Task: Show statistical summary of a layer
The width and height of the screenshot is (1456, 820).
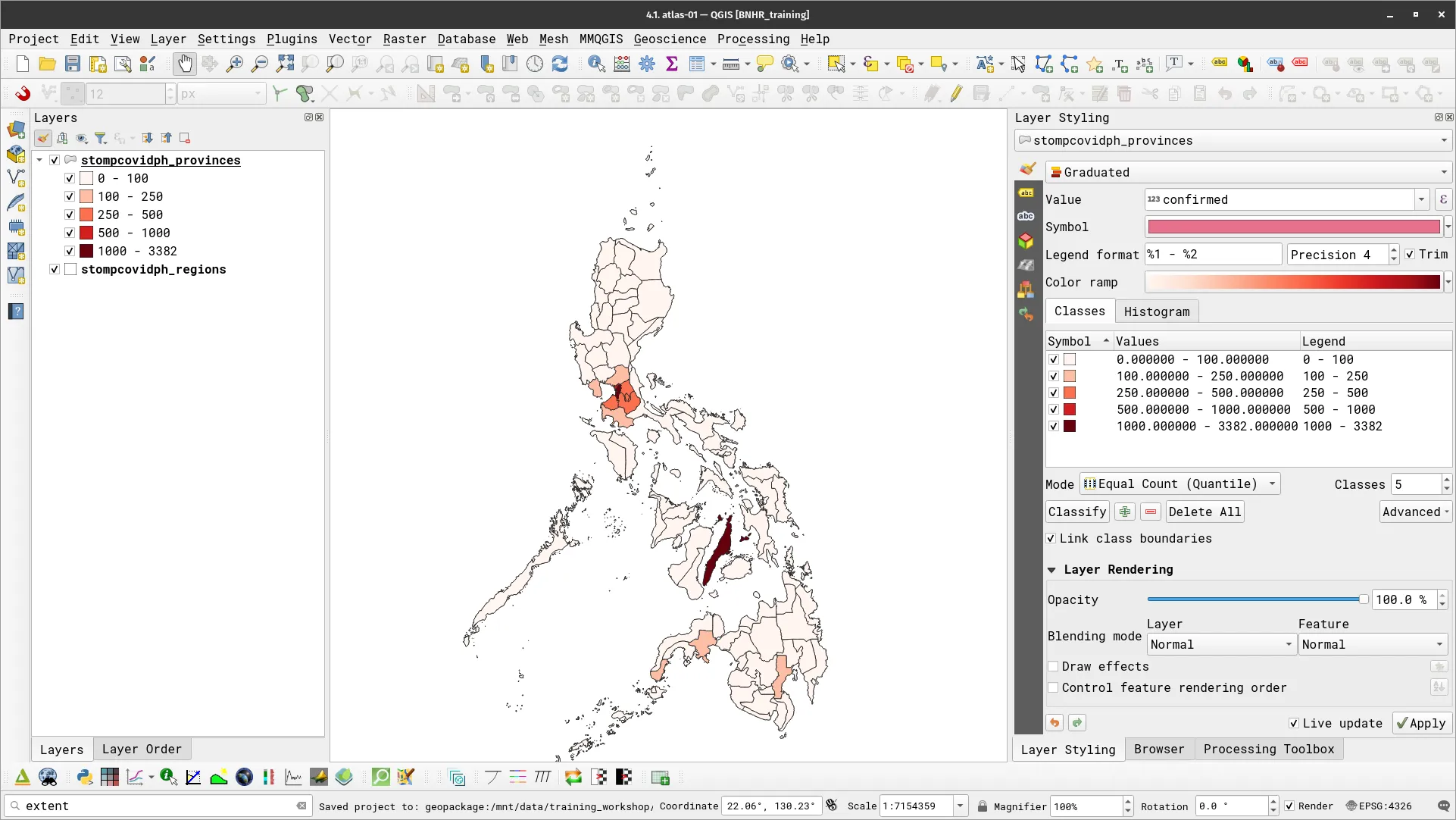Action: click(x=672, y=64)
